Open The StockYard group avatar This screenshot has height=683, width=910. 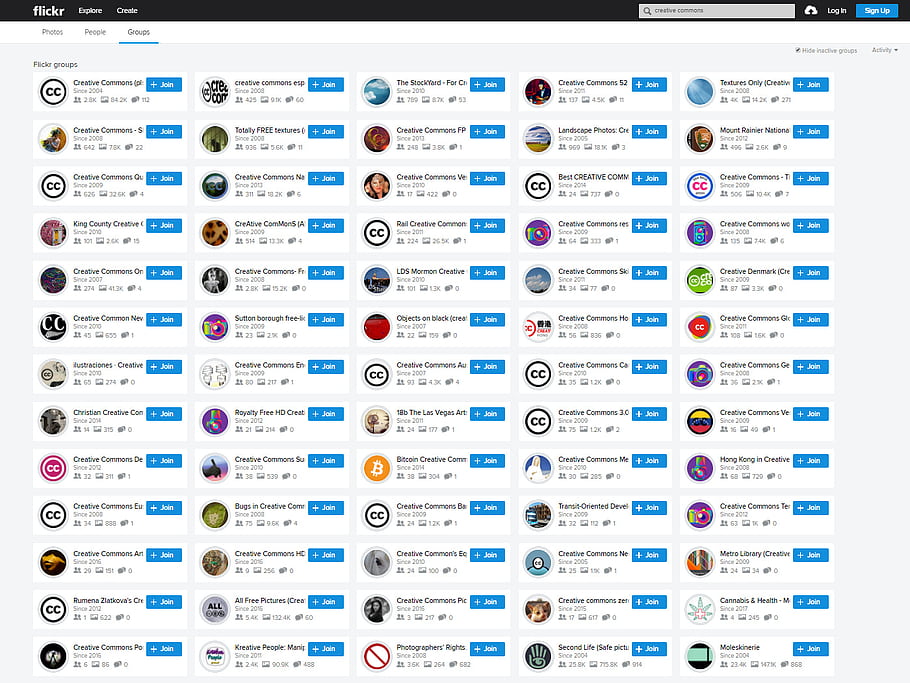coord(377,92)
